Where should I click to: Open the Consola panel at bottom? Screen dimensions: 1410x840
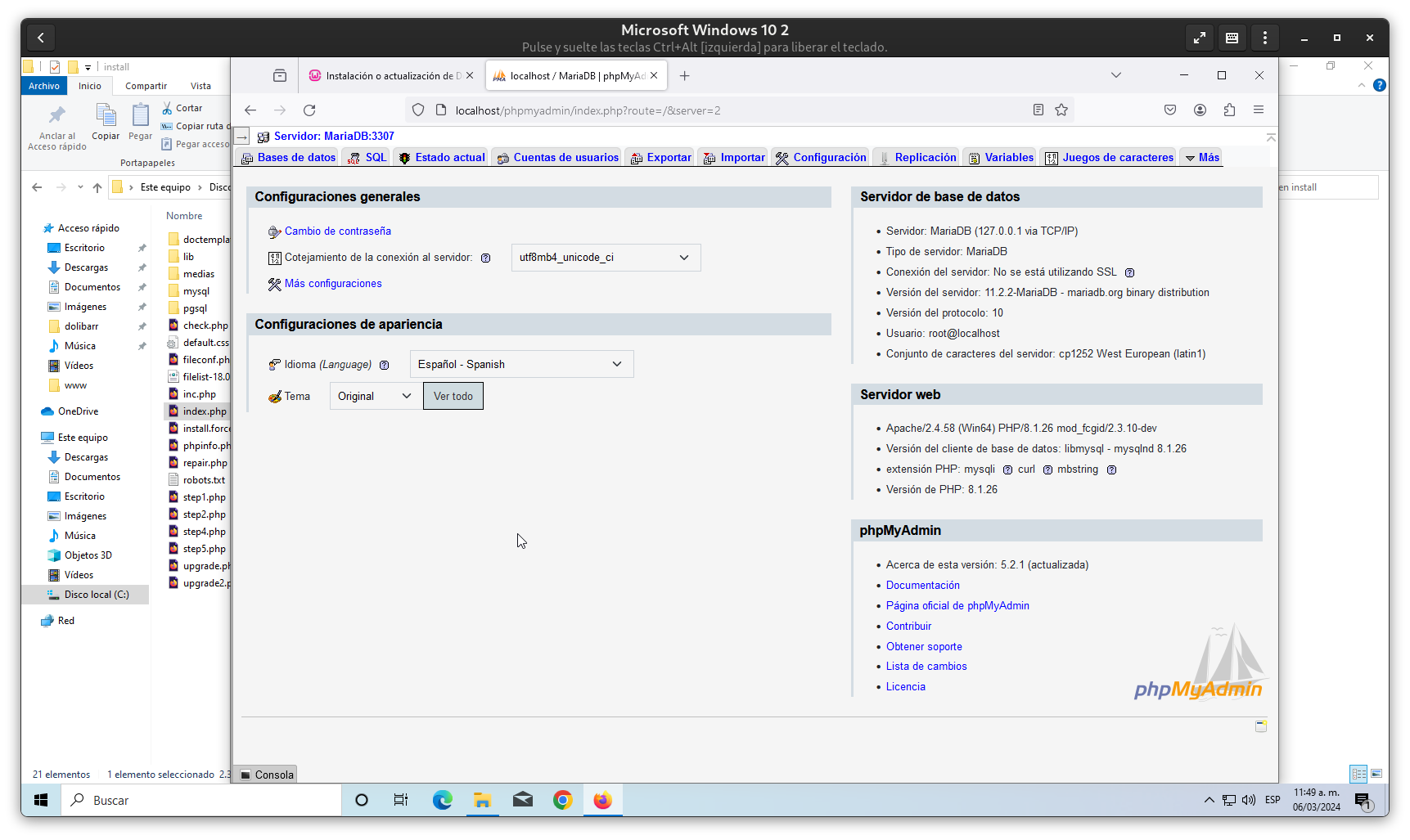tap(268, 775)
